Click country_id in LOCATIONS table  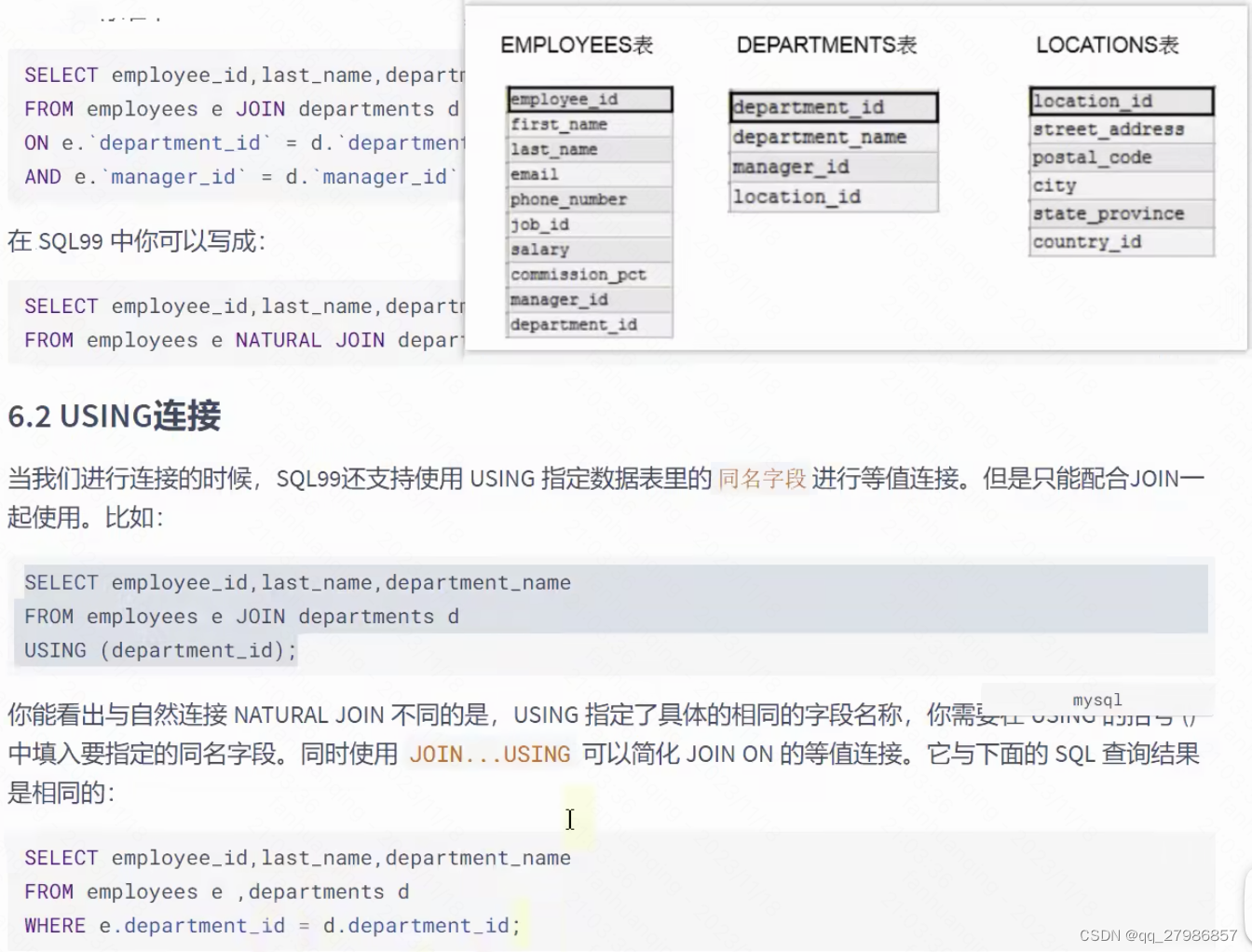point(1122,242)
